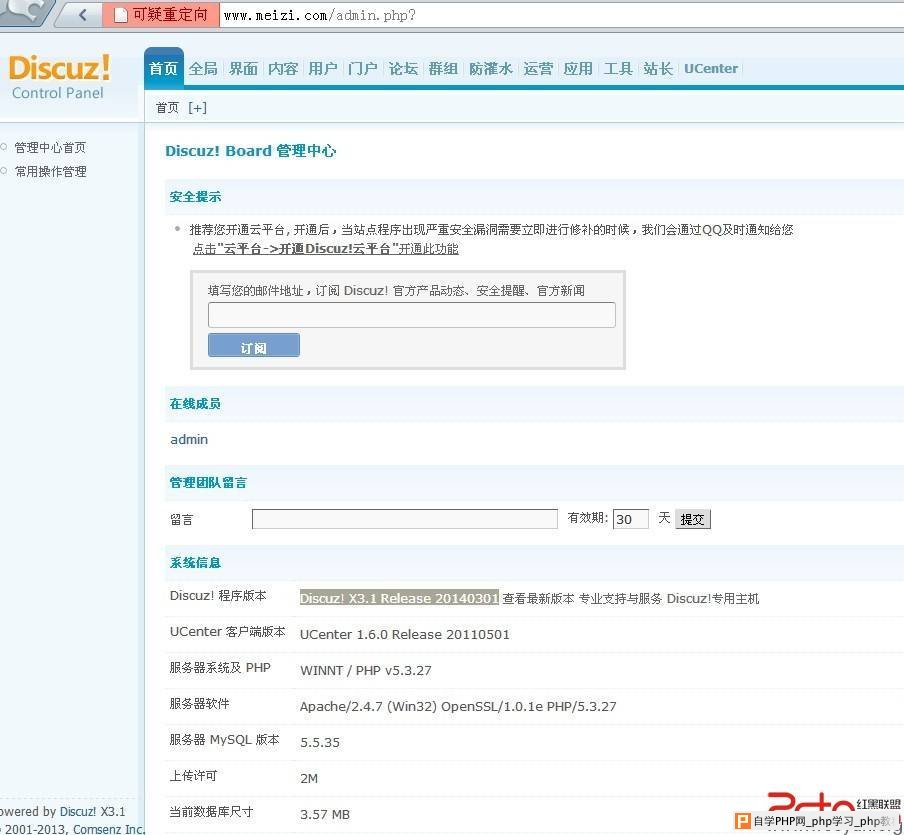Open the 查看最新版本 link
The image size is (904, 835).
click(538, 599)
